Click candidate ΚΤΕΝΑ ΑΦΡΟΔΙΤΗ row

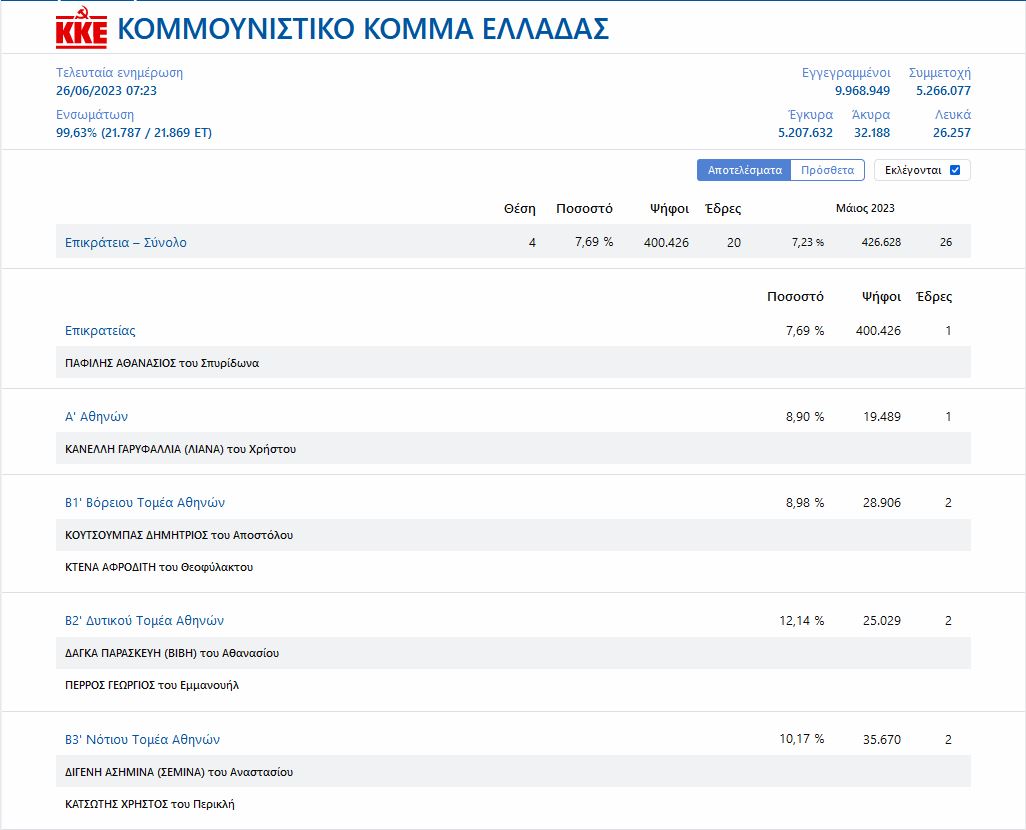point(159,567)
